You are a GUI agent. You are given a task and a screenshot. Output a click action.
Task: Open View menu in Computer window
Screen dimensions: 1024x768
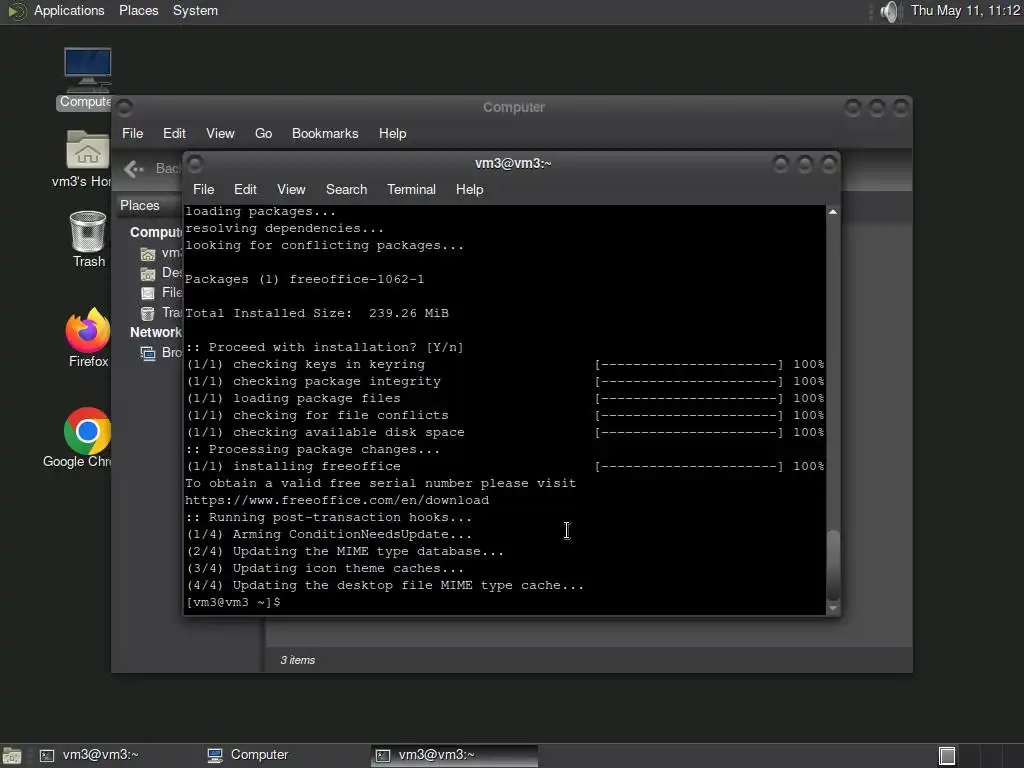click(220, 133)
